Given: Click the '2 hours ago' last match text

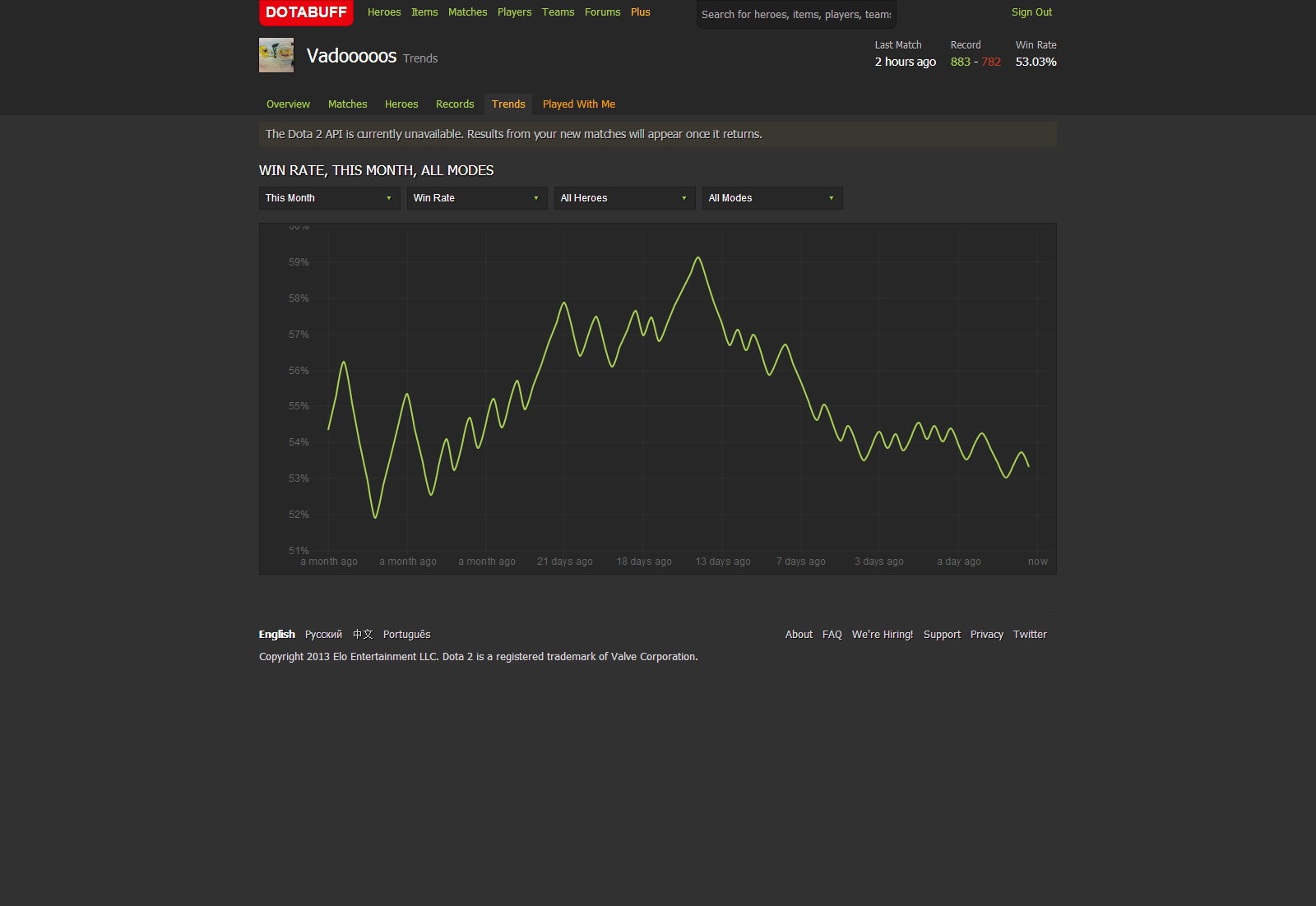Looking at the screenshot, I should click(906, 62).
